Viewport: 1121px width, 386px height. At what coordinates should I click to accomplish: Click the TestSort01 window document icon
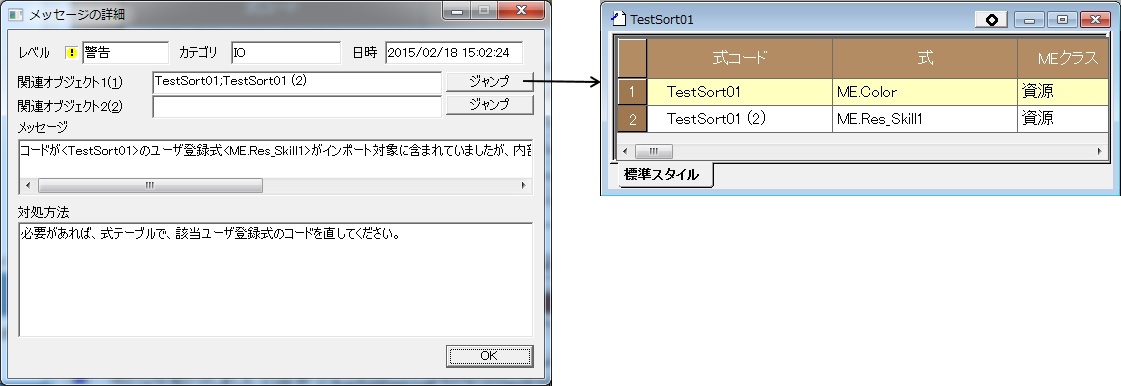pyautogui.click(x=620, y=19)
